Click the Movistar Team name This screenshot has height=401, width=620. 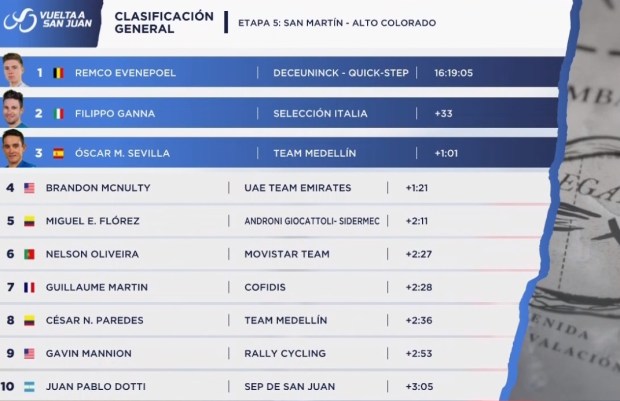pos(287,254)
